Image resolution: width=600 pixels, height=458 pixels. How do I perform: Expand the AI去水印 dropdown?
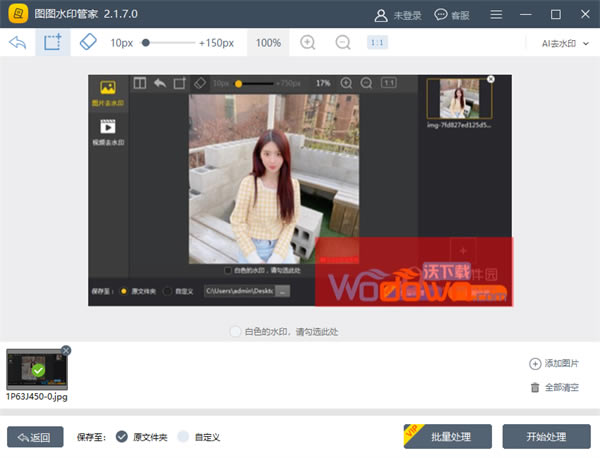(x=562, y=43)
